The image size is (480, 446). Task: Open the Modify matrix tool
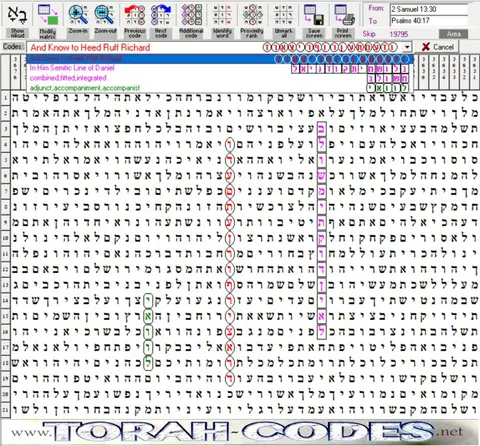[x=48, y=14]
